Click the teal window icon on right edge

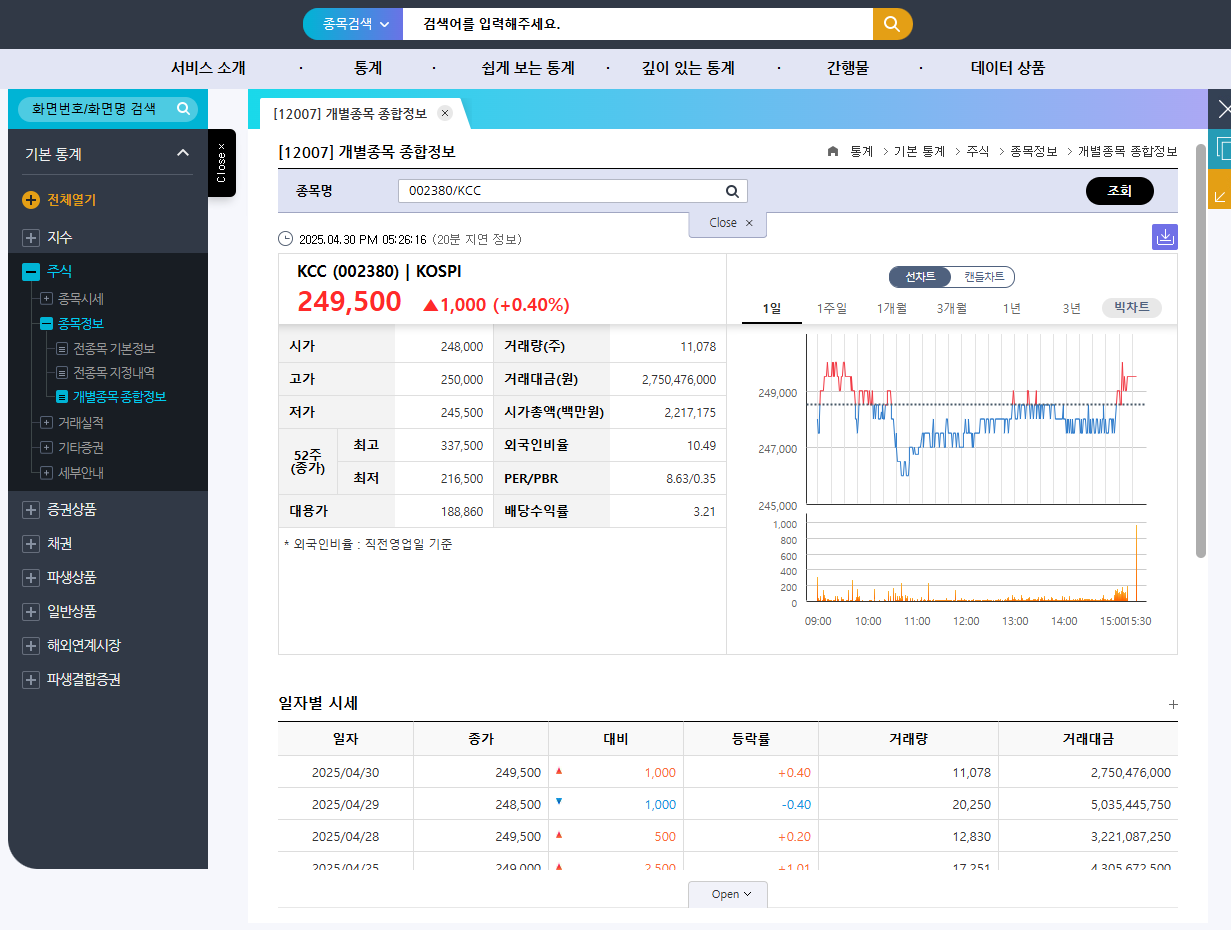pos(1220,149)
